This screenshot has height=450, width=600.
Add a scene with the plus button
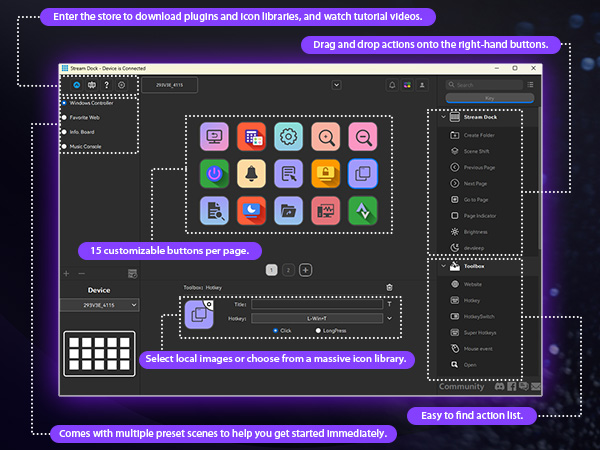click(x=66, y=274)
